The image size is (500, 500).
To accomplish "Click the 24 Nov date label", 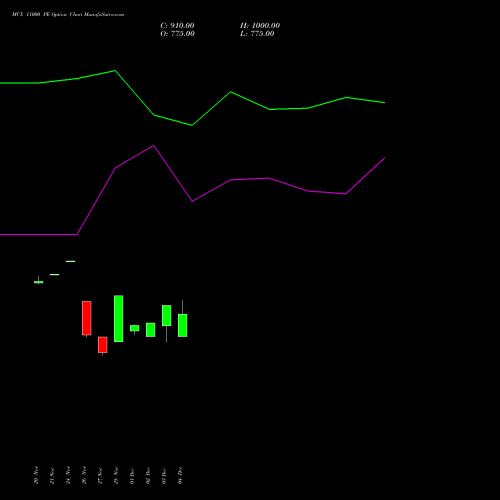I will 68,475.
